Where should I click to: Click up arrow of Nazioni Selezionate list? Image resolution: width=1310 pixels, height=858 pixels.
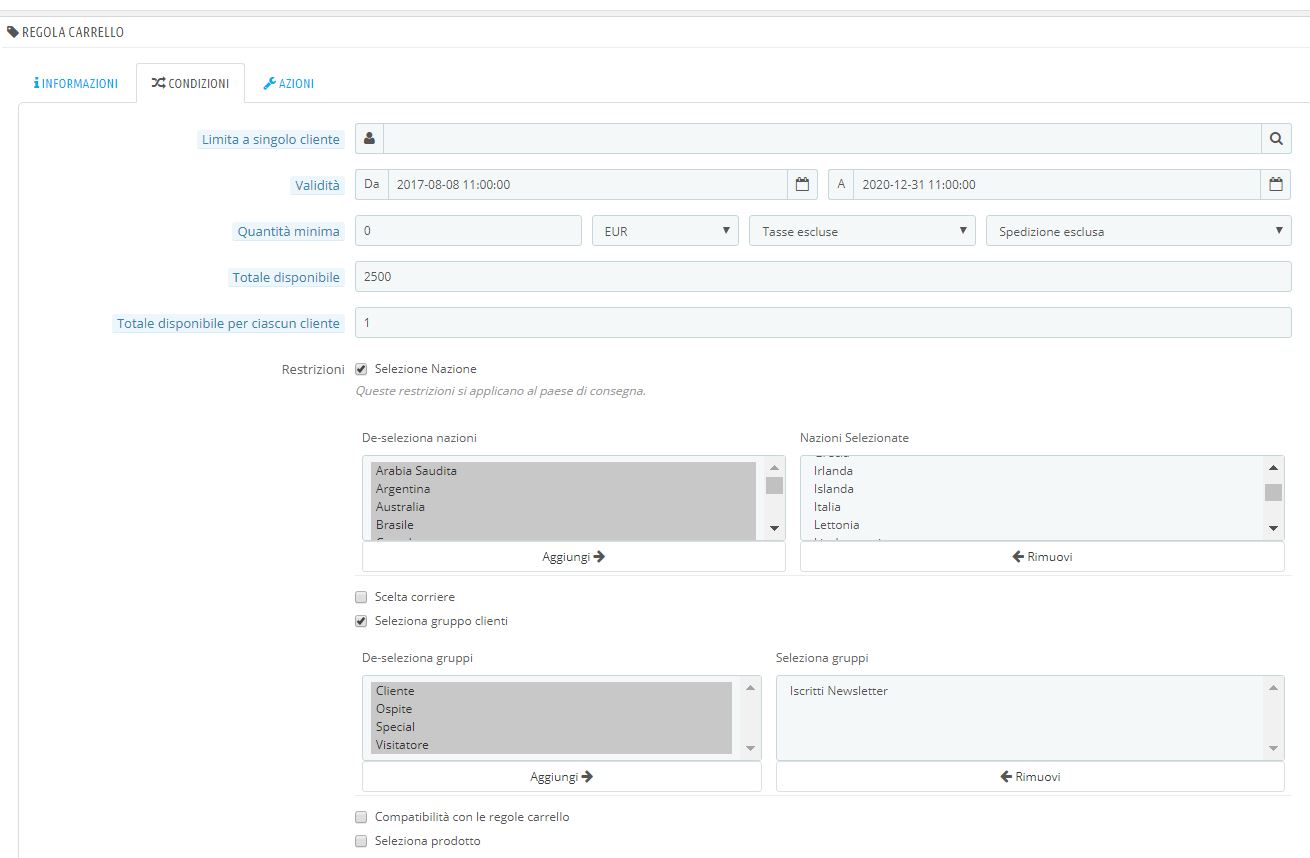pyautogui.click(x=1273, y=467)
